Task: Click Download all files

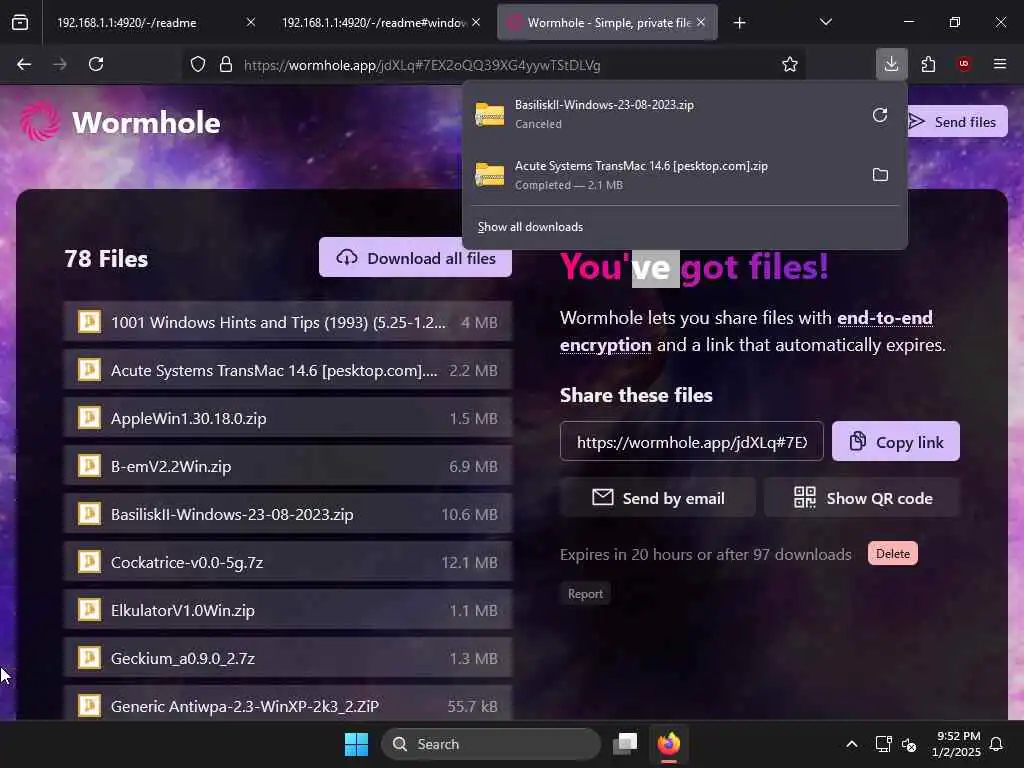Action: point(415,259)
